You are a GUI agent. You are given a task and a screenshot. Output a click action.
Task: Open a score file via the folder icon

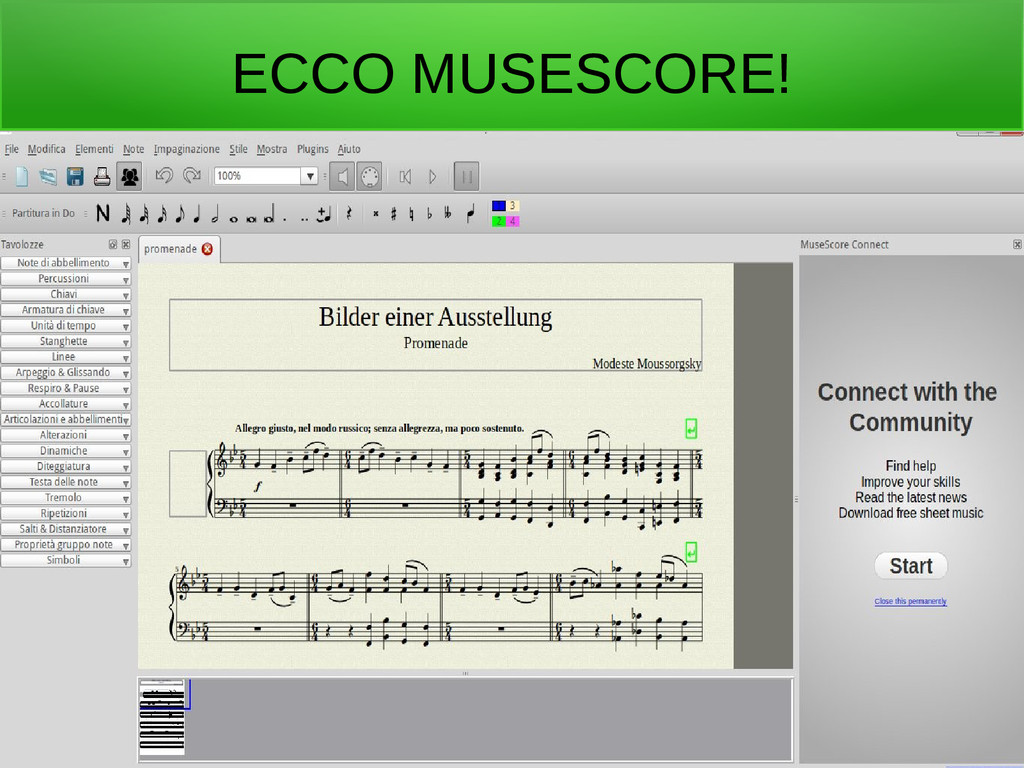tap(48, 176)
